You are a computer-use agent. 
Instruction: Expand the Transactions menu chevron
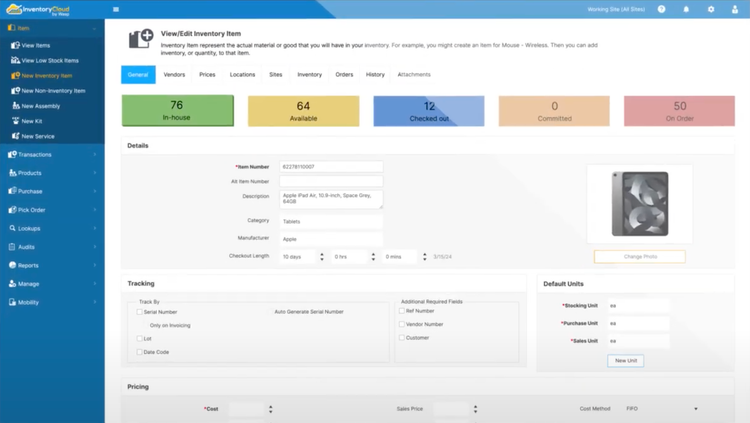(95, 154)
